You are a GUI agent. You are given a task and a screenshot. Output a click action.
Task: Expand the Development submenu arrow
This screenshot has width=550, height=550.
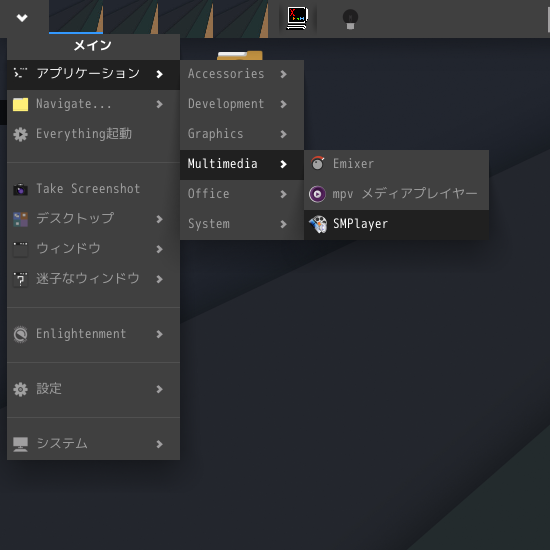point(283,104)
